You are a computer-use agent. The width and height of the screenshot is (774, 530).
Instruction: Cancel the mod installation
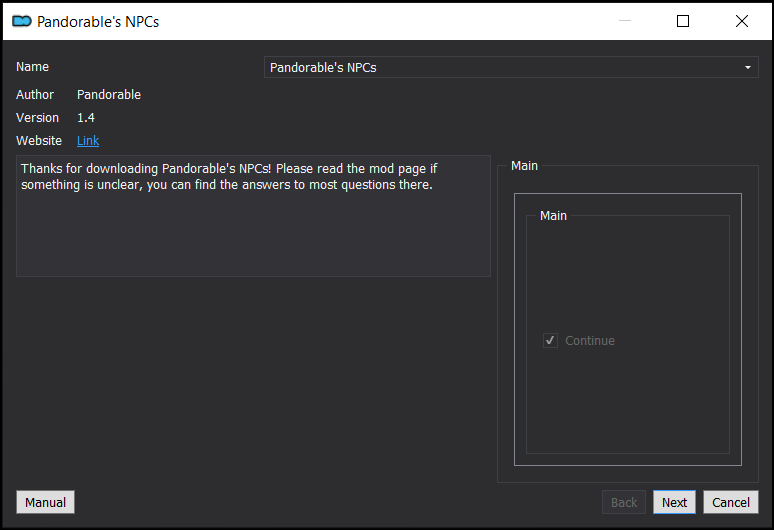coord(731,502)
